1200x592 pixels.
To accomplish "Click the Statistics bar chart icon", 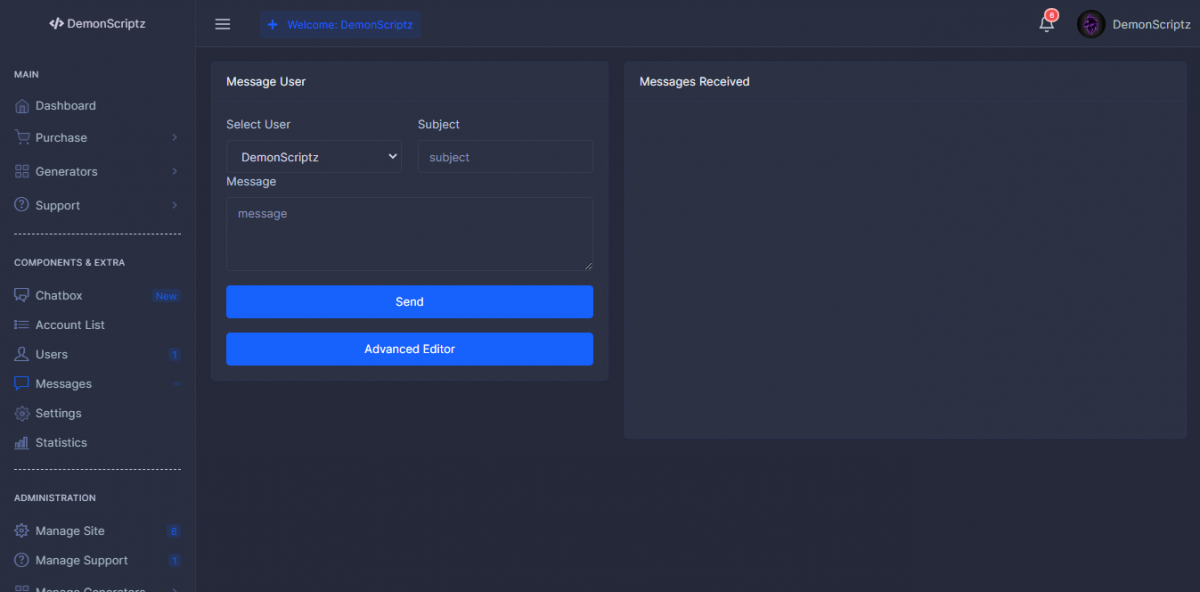I will pos(22,443).
